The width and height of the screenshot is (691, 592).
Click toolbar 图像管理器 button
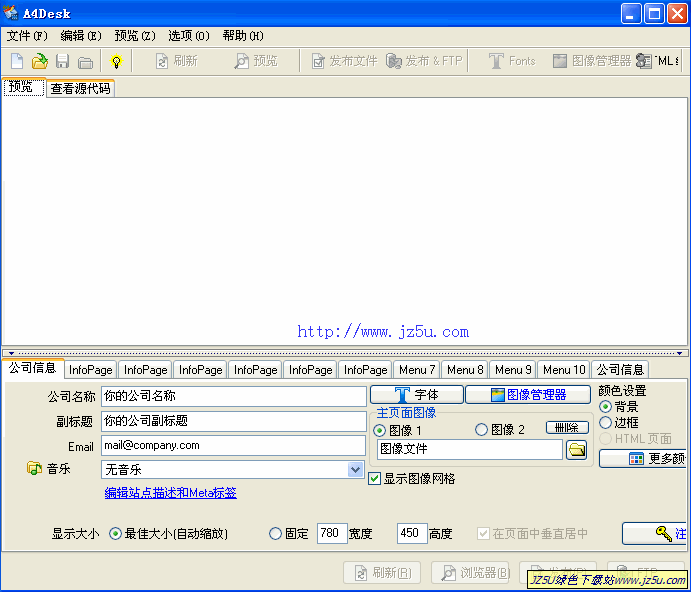tap(592, 61)
